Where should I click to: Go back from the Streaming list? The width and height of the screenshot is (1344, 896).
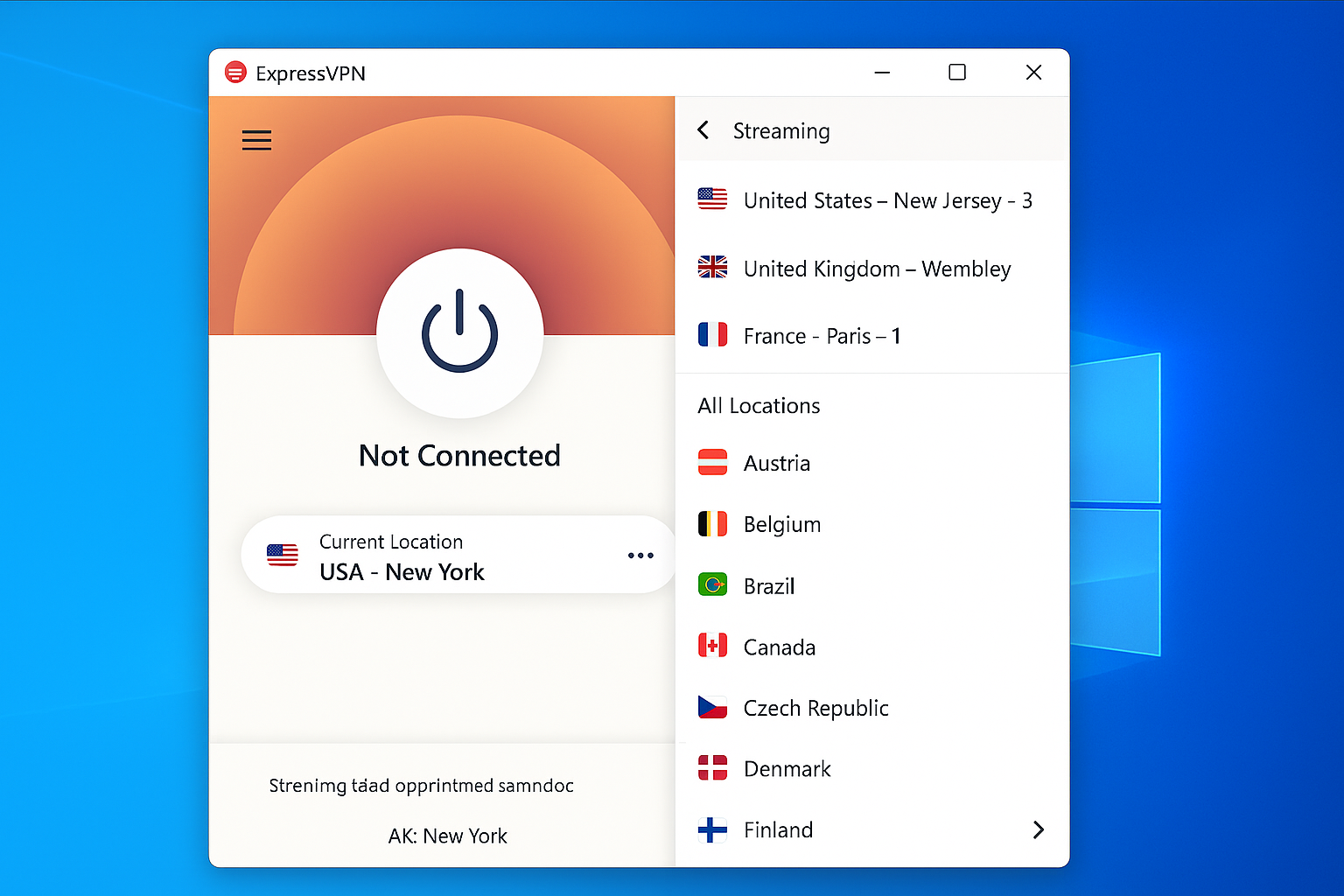(x=703, y=129)
